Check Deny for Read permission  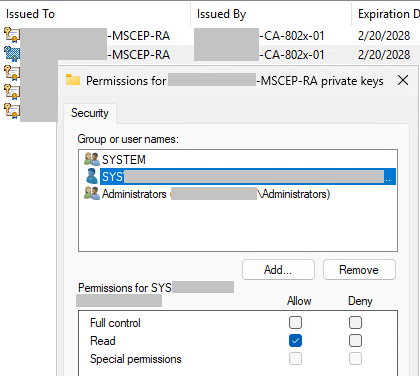[x=355, y=340]
